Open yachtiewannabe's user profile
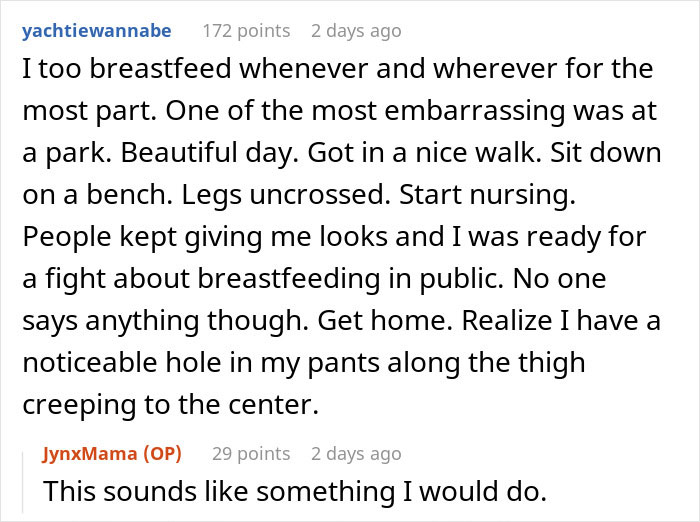The image size is (700, 522). pos(96,30)
